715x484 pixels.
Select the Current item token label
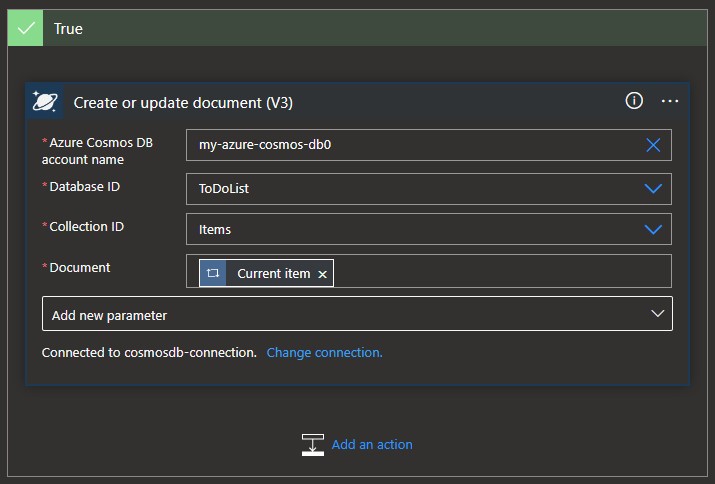[273, 273]
